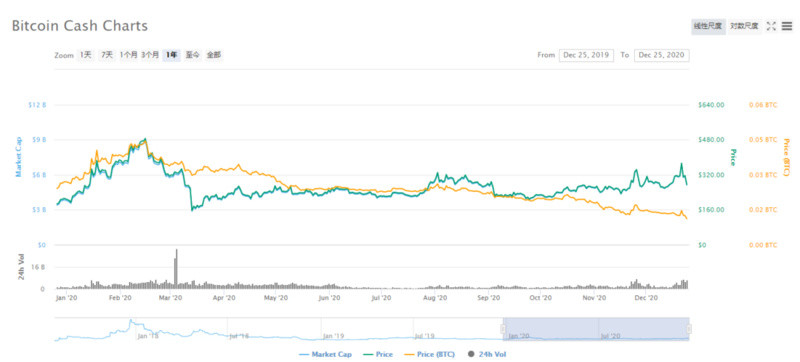Click the tall March 2020 volume bar
This screenshot has width=800, height=362.
pyautogui.click(x=176, y=268)
